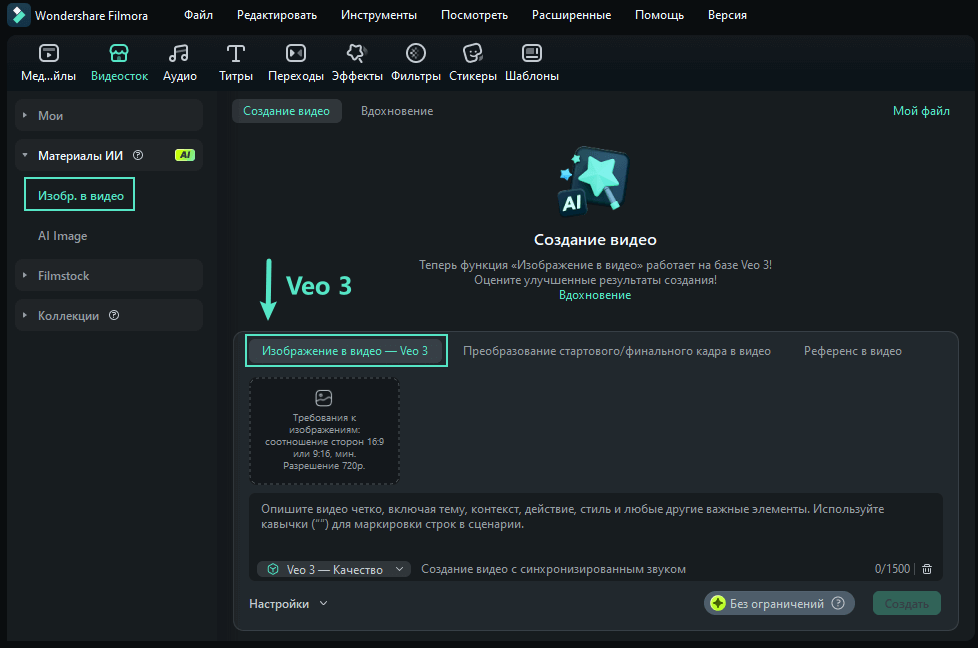978x648 pixels.
Task: Click the Создание видео heading
Action: [595, 239]
